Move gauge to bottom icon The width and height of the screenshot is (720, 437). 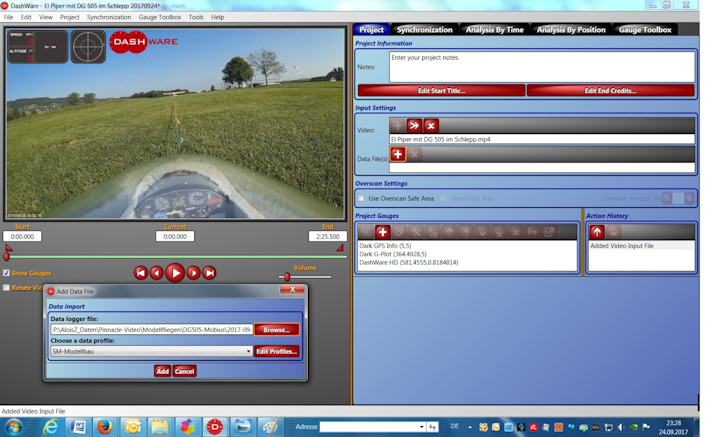point(499,232)
